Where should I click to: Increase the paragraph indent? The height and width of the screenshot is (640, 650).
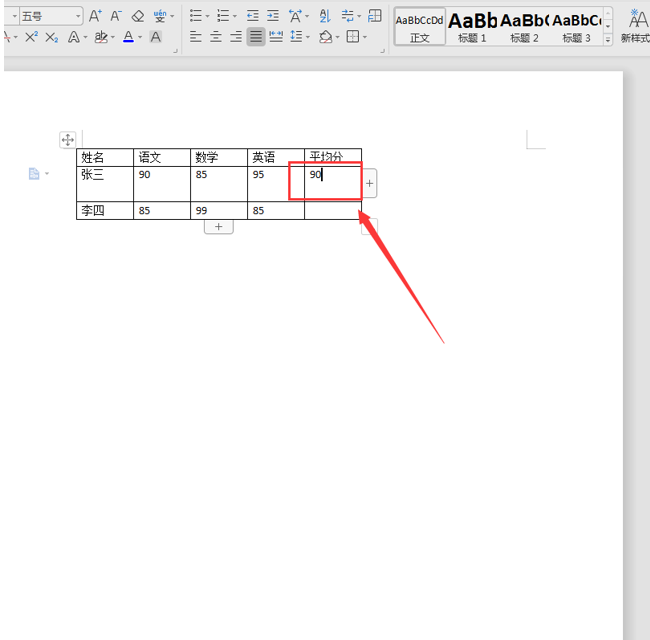pyautogui.click(x=272, y=16)
